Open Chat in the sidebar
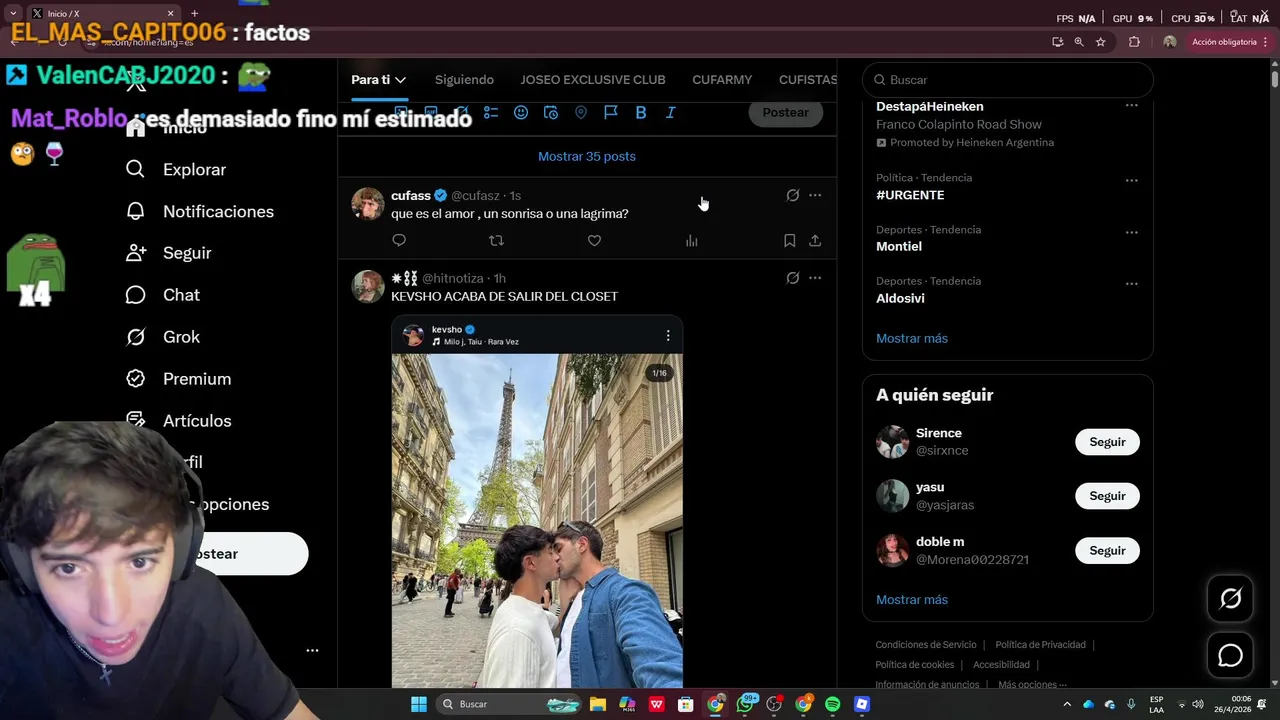This screenshot has height=720, width=1280. click(x=163, y=295)
